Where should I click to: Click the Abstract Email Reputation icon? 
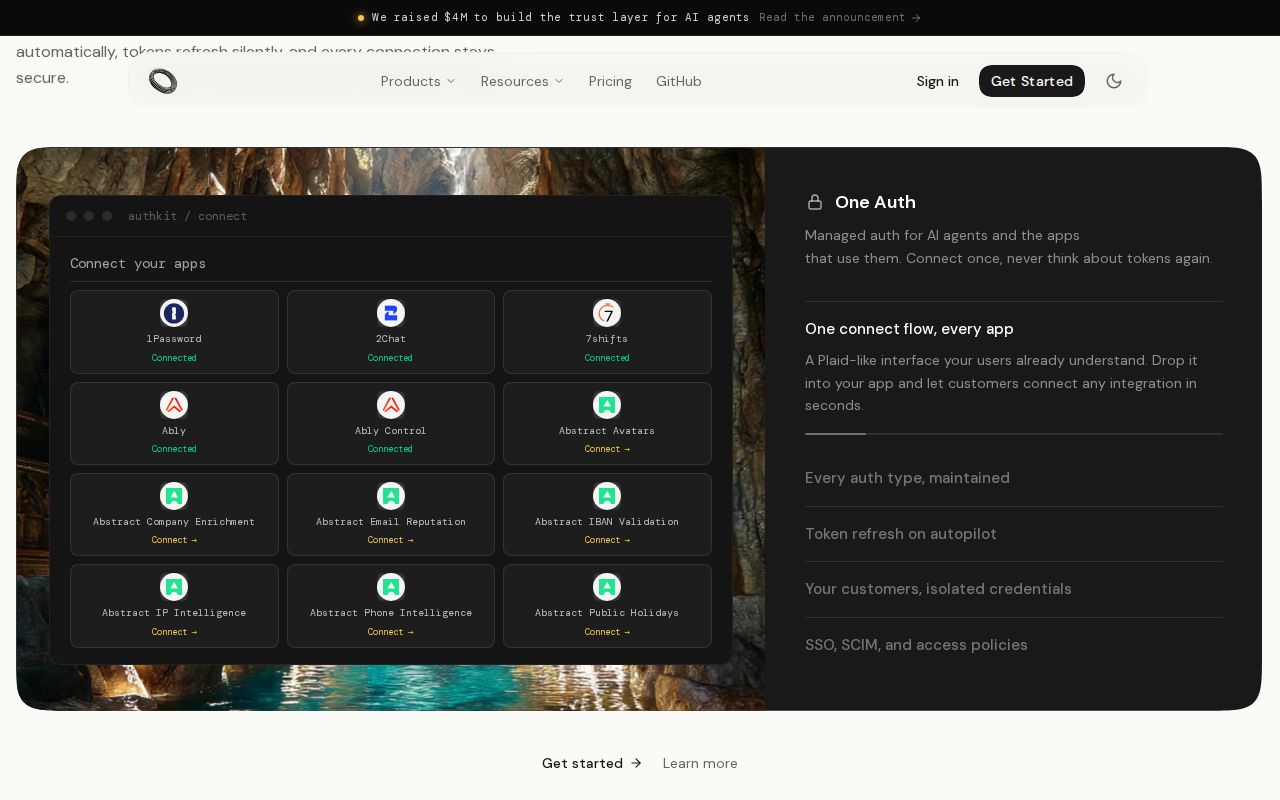(x=391, y=496)
